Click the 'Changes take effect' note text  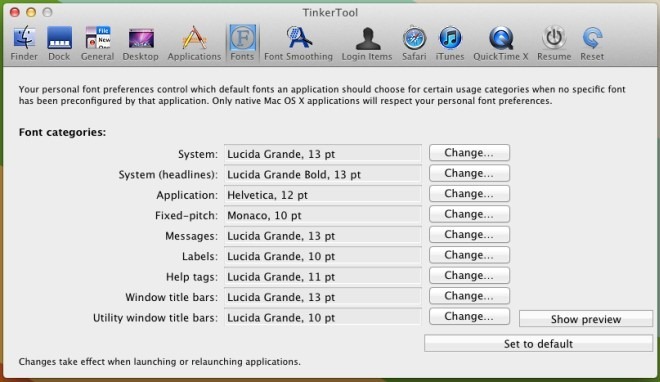[x=160, y=362]
